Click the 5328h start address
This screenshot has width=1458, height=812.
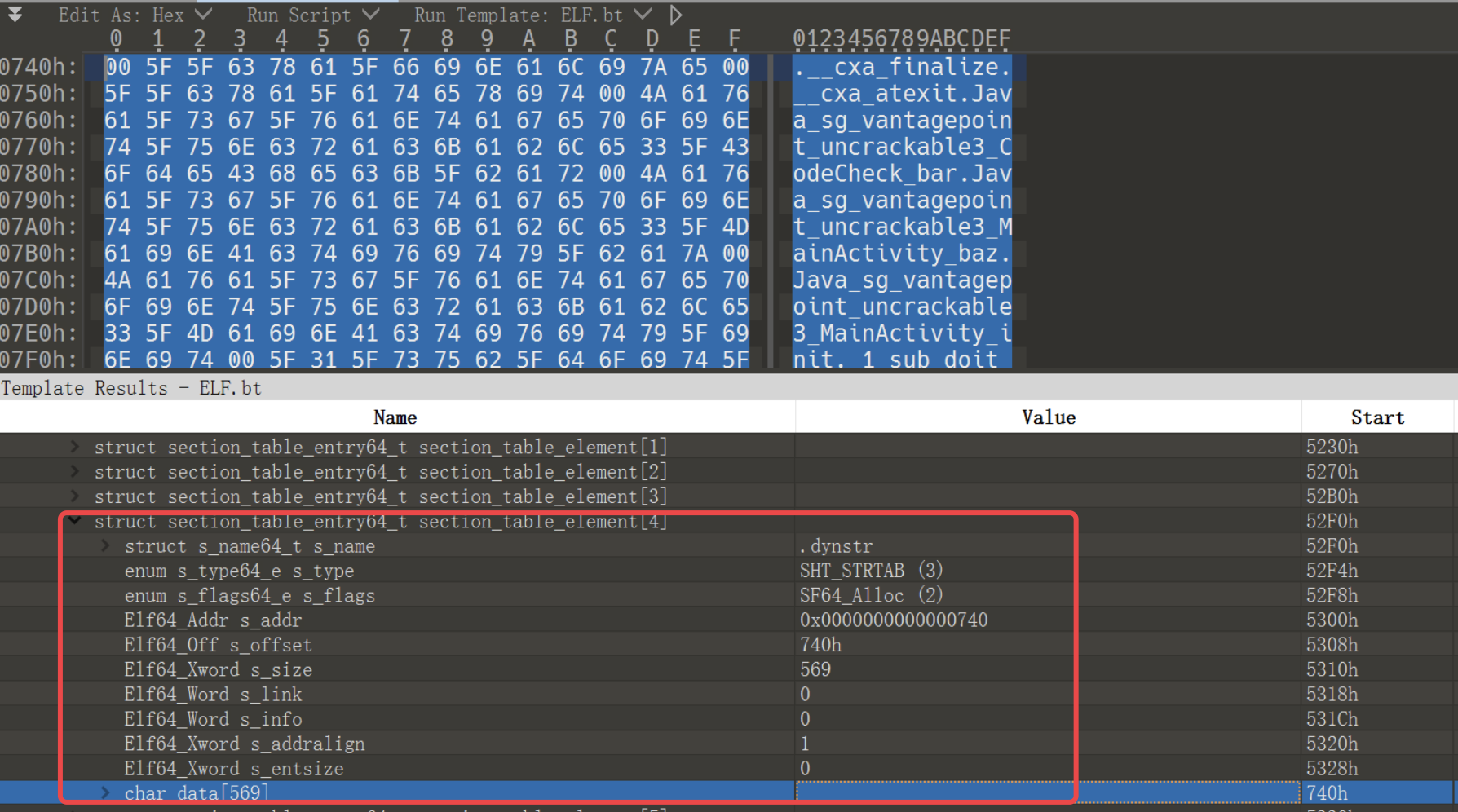coord(1332,768)
